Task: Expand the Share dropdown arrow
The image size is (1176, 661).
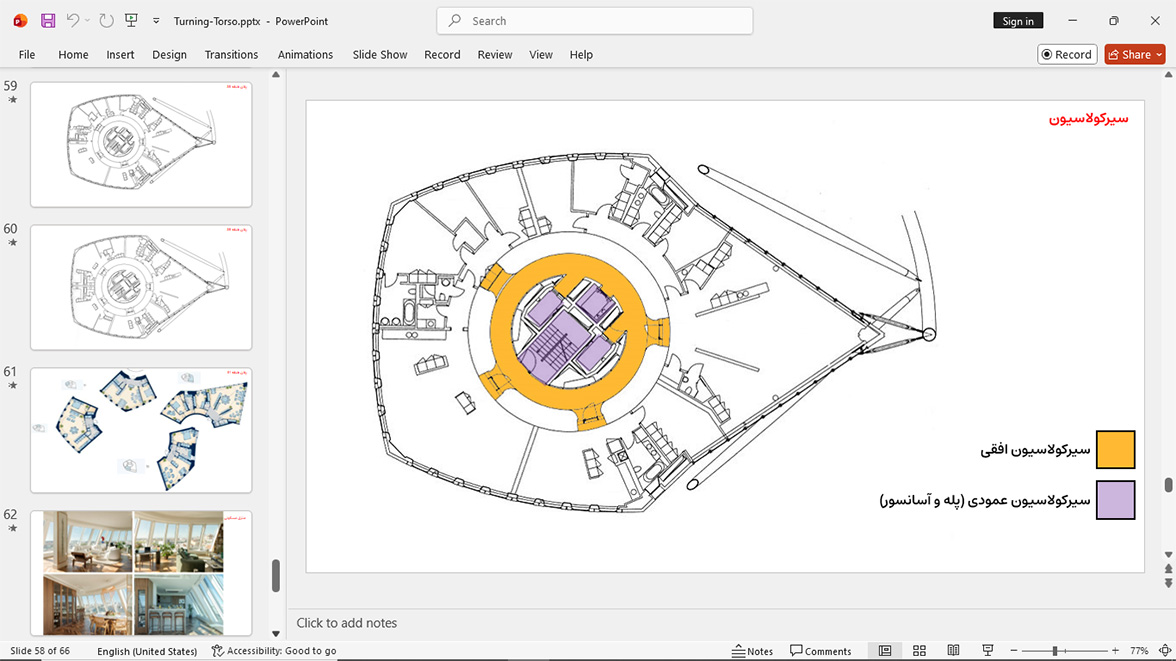Action: pos(1160,55)
